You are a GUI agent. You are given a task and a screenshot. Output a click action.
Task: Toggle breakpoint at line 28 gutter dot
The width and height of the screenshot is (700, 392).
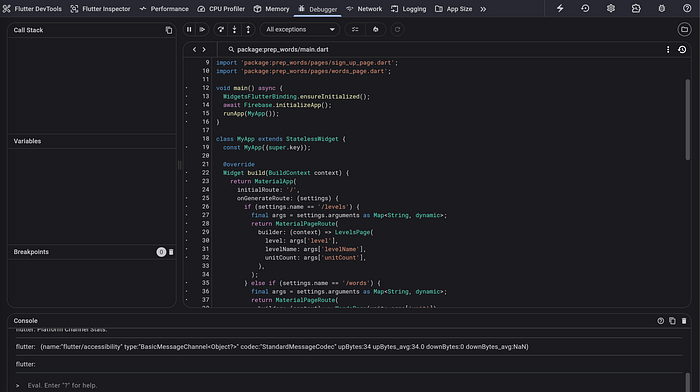(187, 224)
